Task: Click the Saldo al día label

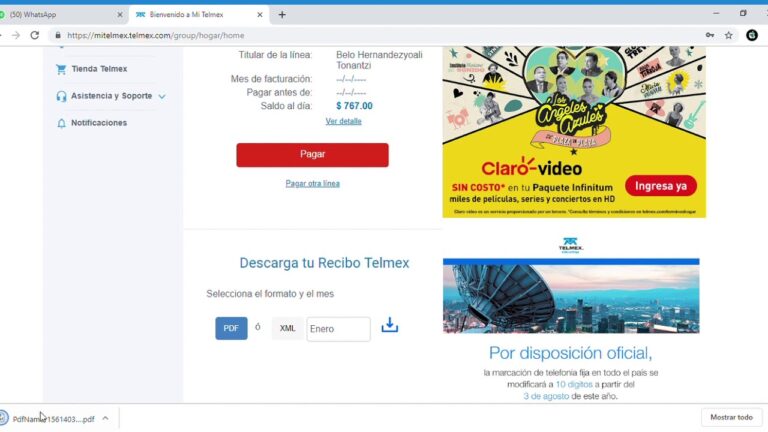Action: pos(286,106)
